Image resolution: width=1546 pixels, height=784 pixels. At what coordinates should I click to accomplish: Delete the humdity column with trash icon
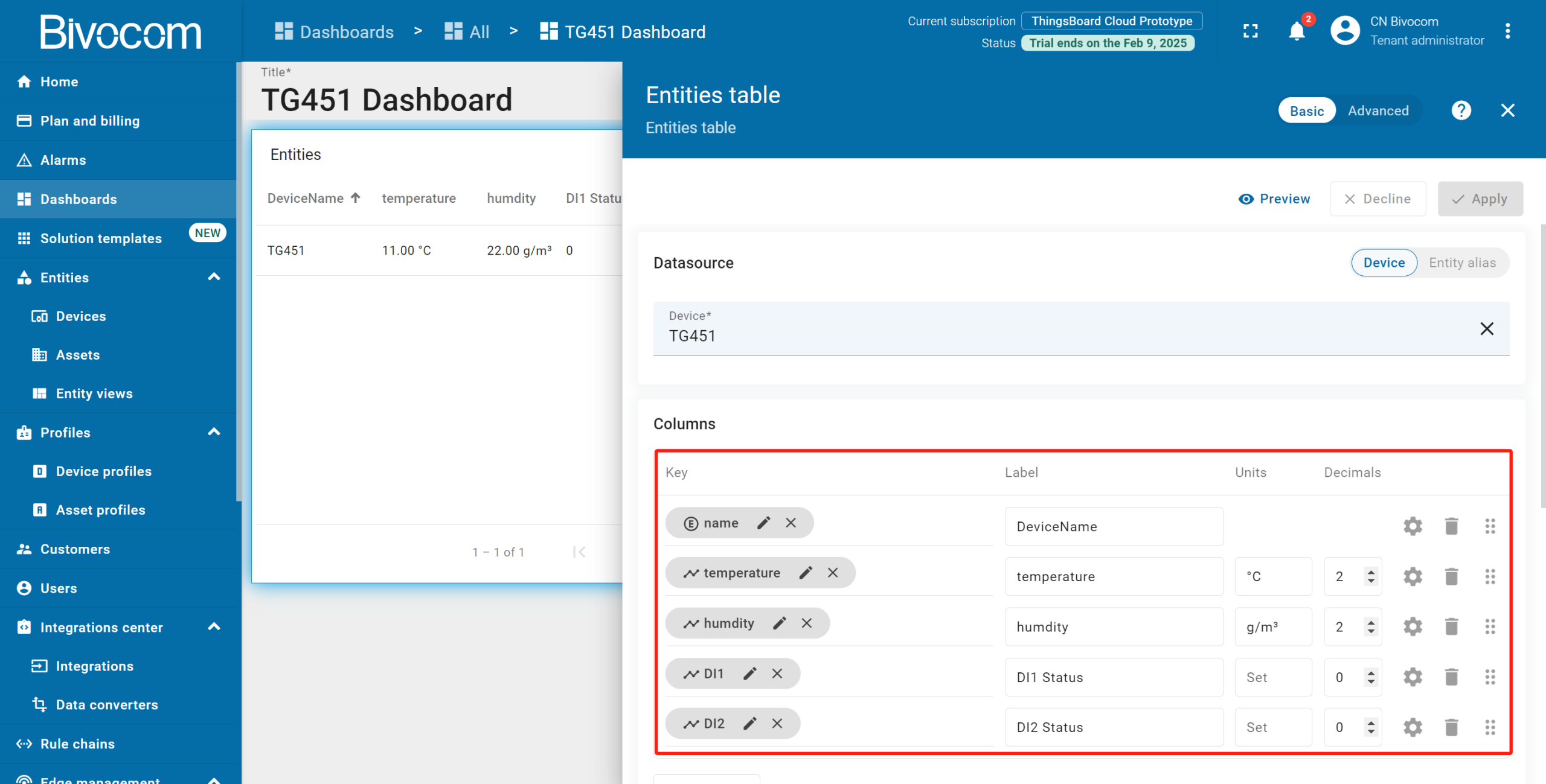pos(1451,626)
